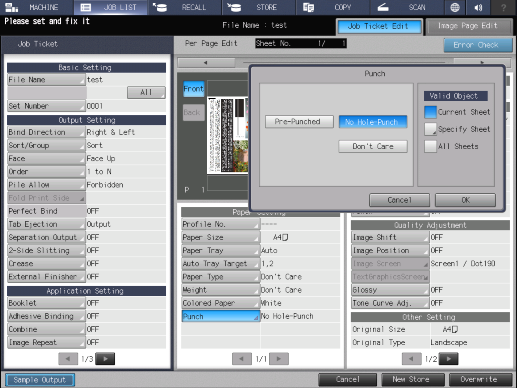The width and height of the screenshot is (517, 388).
Task: Choose Pre-Punched in Punch dialog
Action: coord(299,122)
